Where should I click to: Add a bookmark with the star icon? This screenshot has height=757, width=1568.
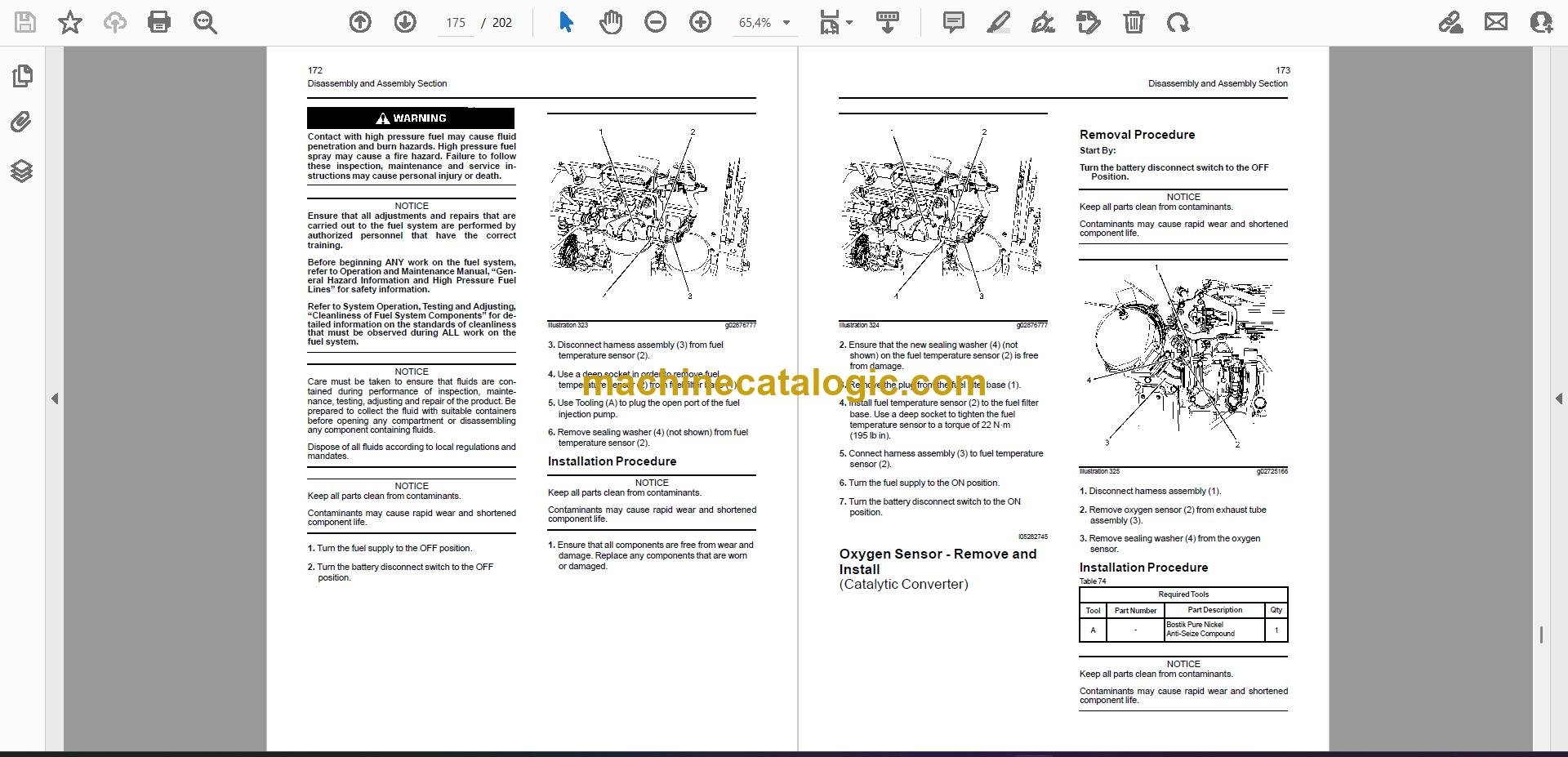70,22
